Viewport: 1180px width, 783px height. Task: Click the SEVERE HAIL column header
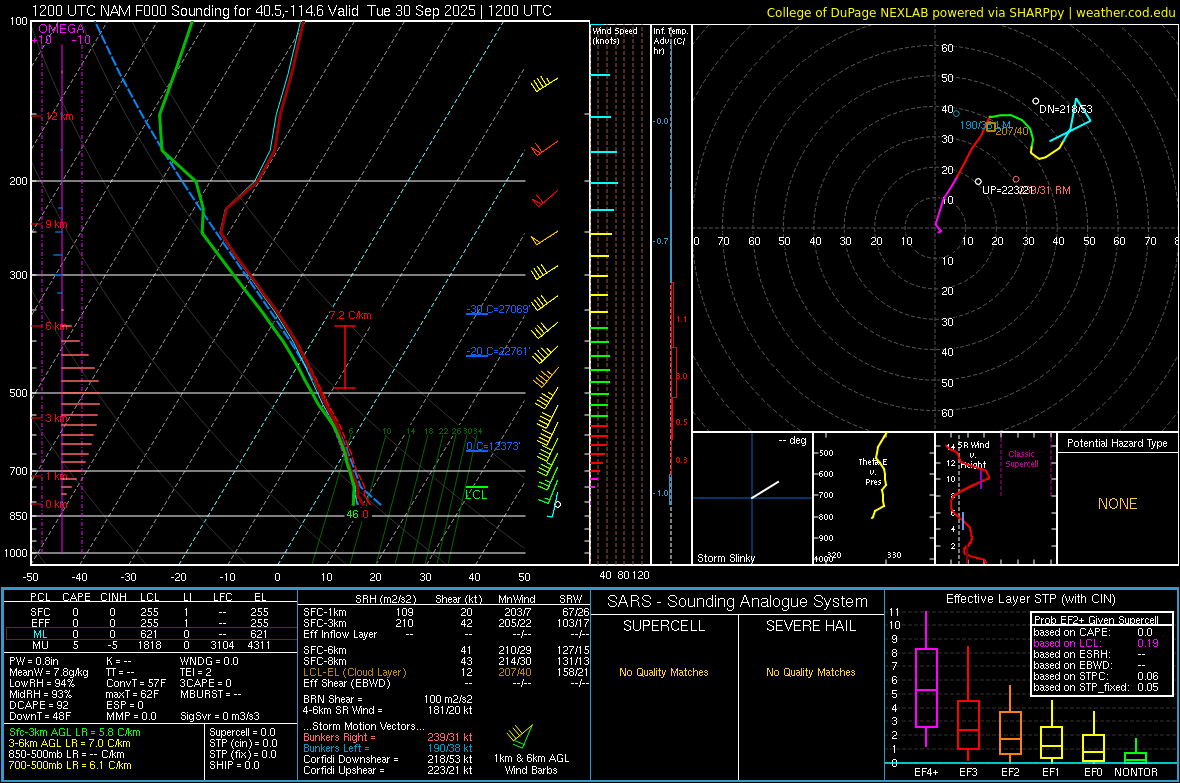tap(810, 626)
